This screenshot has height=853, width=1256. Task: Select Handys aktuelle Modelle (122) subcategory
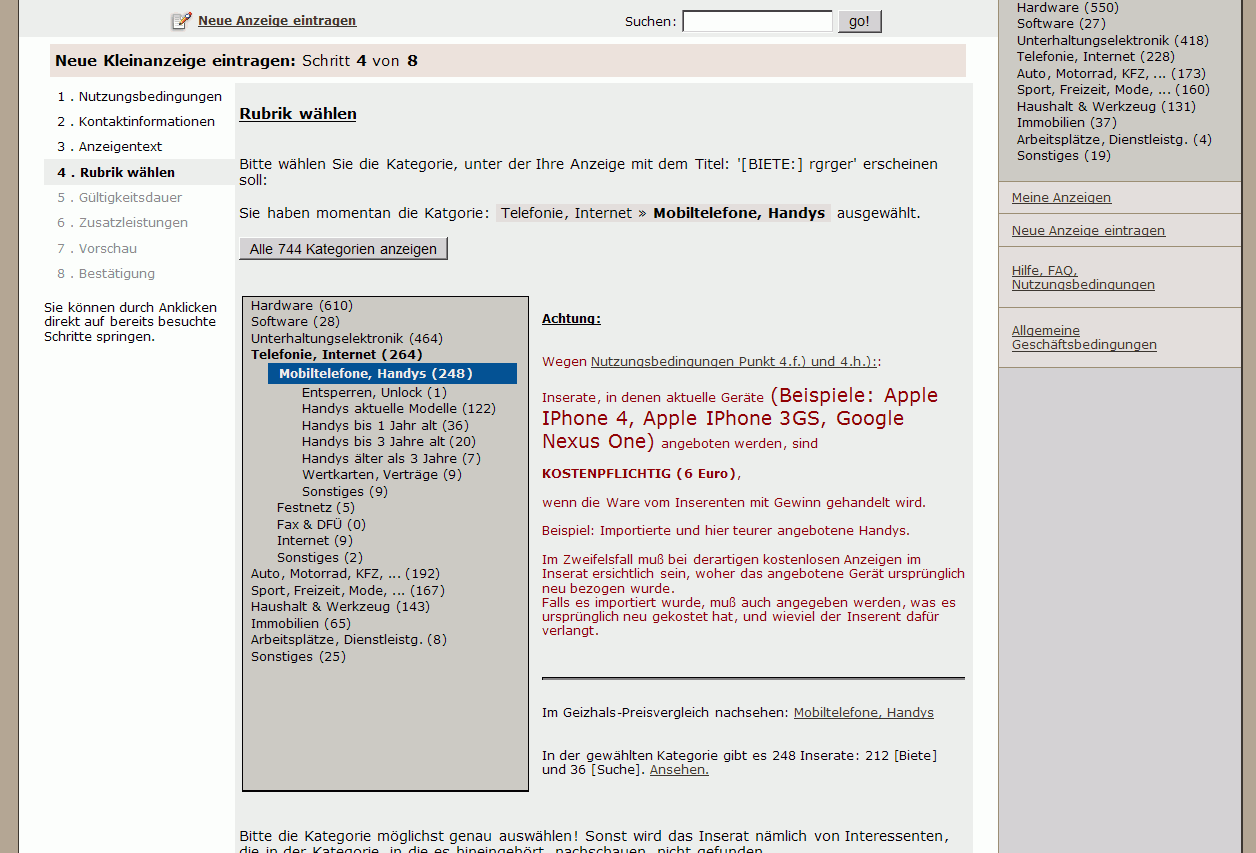(398, 409)
